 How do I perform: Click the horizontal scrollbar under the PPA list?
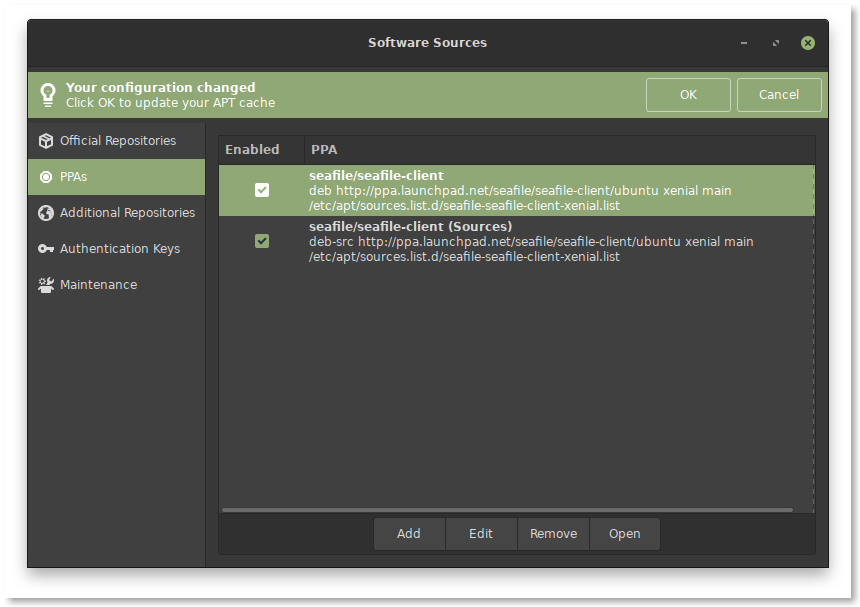(507, 510)
